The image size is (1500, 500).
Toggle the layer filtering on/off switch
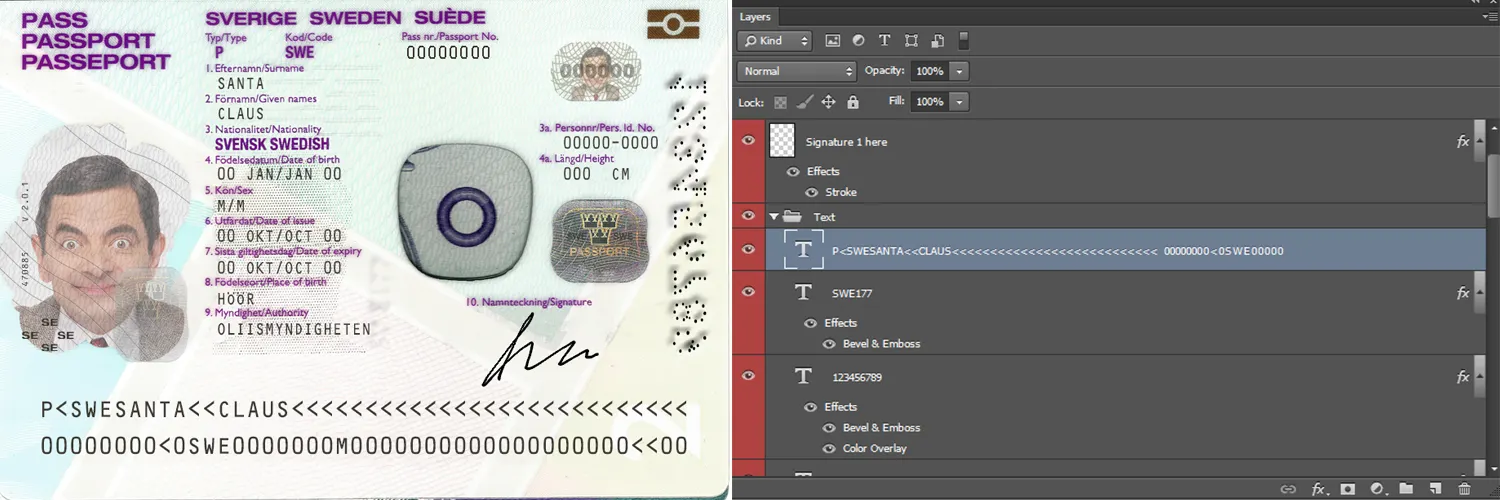click(964, 41)
